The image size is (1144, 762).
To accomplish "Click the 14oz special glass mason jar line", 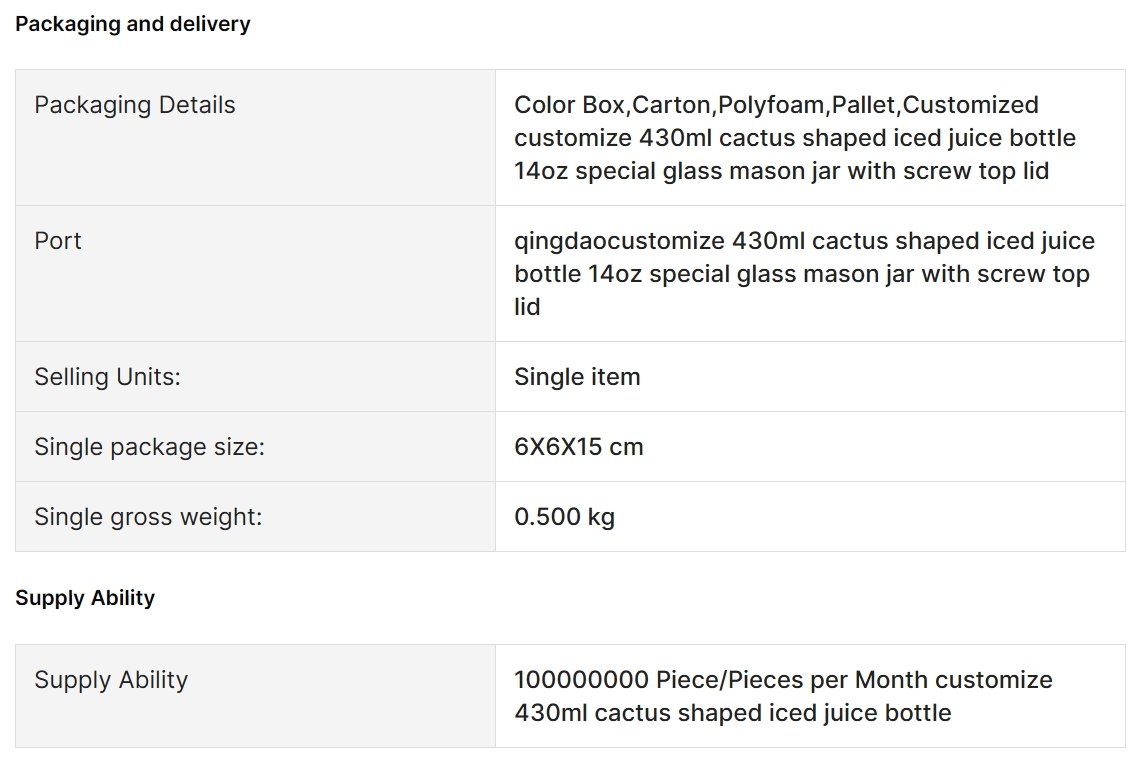I will click(x=781, y=171).
